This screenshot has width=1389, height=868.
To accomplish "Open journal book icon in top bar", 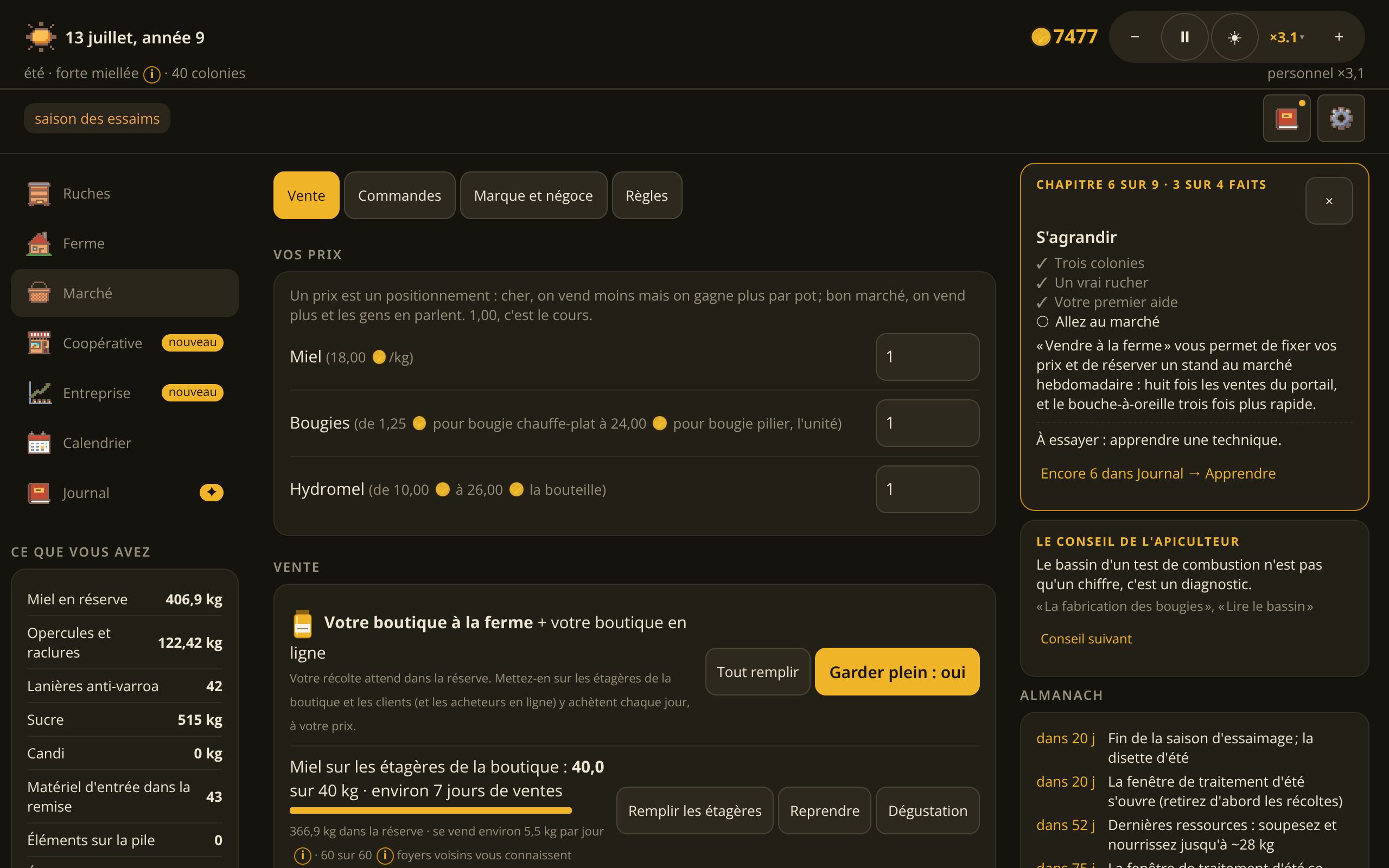I will [1286, 118].
